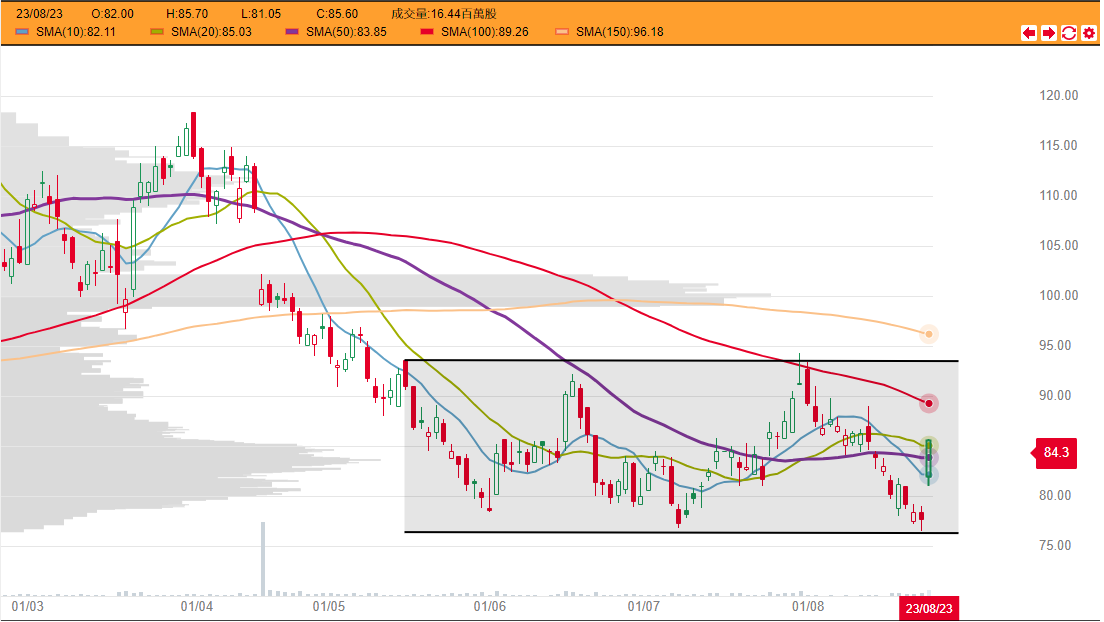
Task: Click the blue SMA(10) legend swatch
Action: (23, 32)
